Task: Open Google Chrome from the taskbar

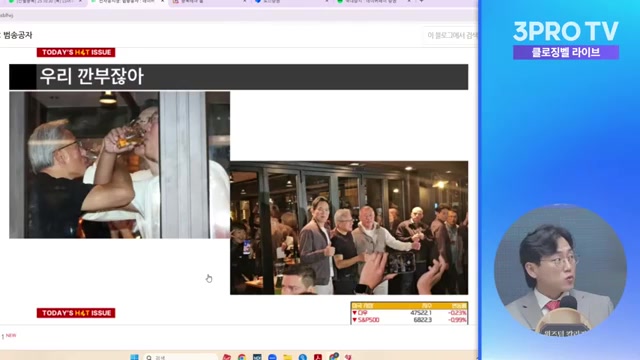Action: pos(242,357)
